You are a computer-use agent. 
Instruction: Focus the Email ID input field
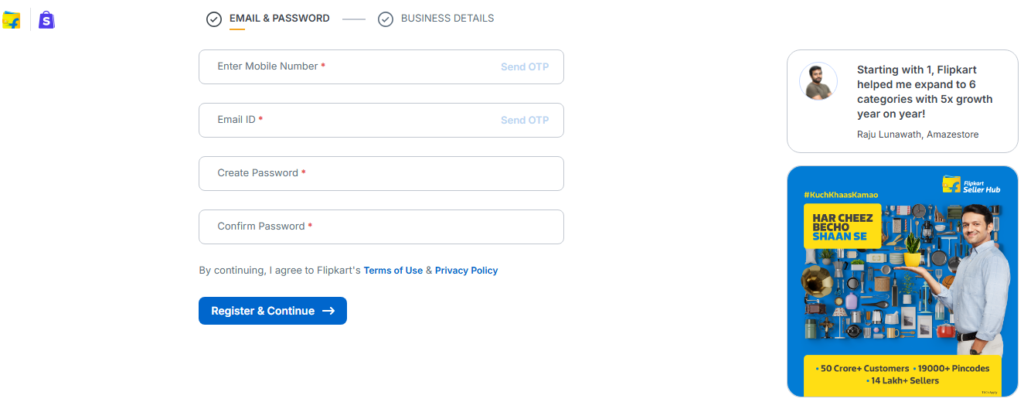[x=350, y=120]
